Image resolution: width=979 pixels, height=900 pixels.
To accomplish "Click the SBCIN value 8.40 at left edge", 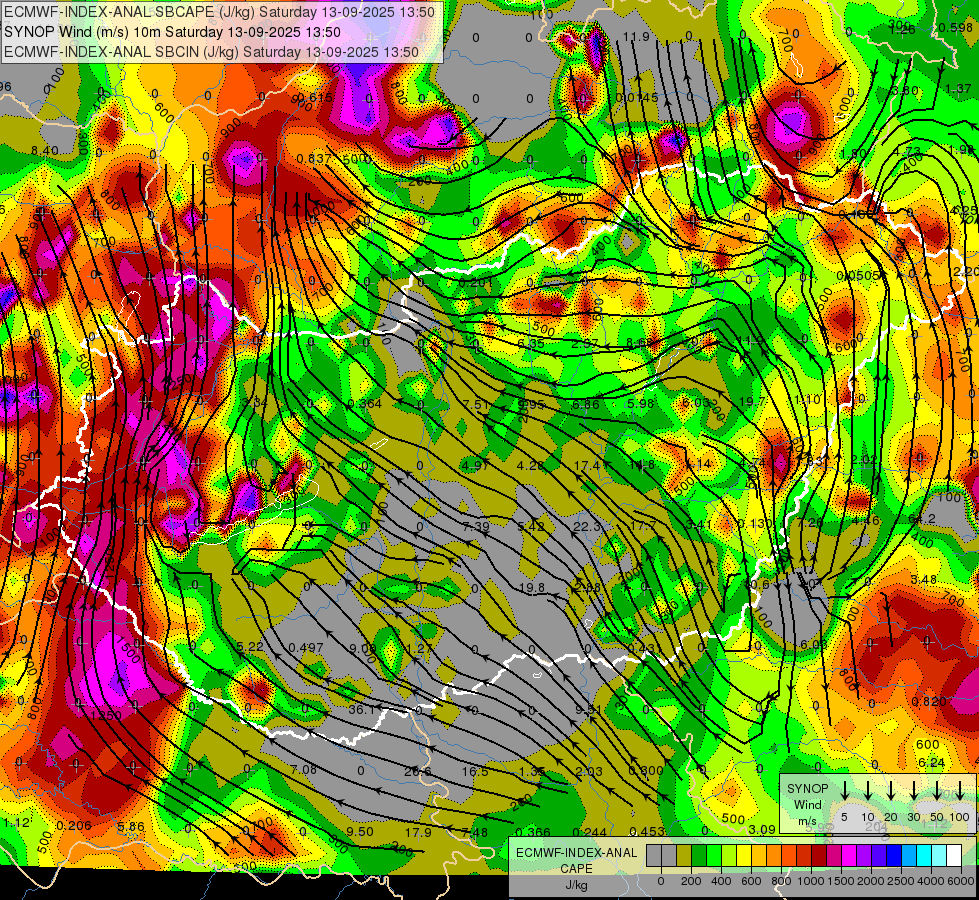I will click(44, 151).
